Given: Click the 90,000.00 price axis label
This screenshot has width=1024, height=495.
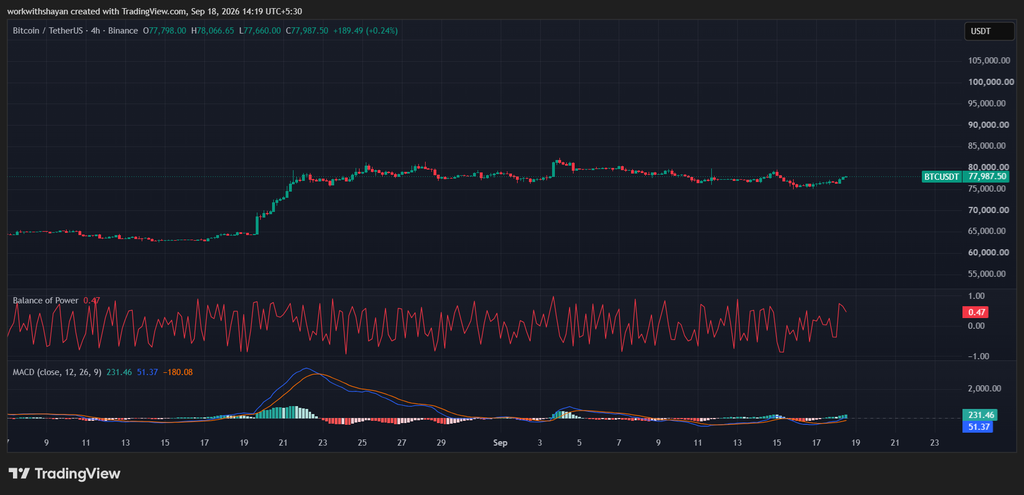Looking at the screenshot, I should coord(991,125).
